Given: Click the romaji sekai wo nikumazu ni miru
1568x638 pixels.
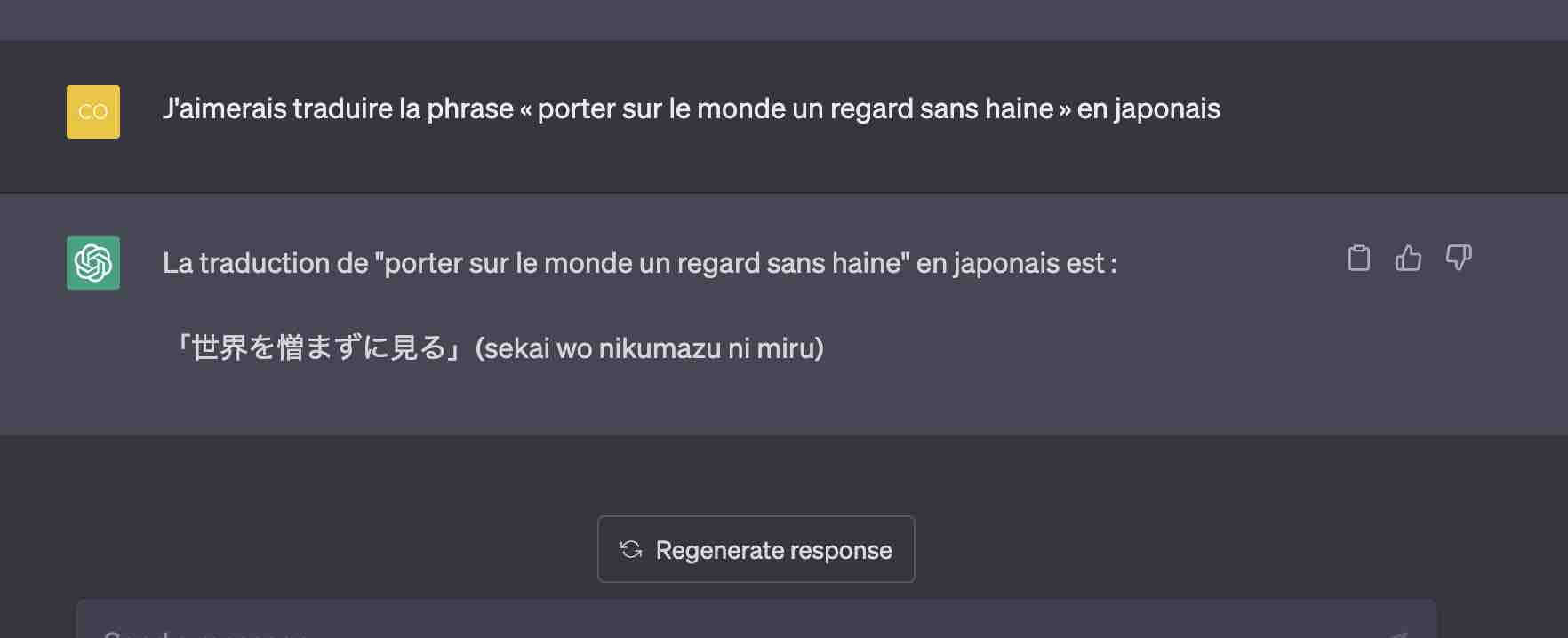Looking at the screenshot, I should (650, 348).
